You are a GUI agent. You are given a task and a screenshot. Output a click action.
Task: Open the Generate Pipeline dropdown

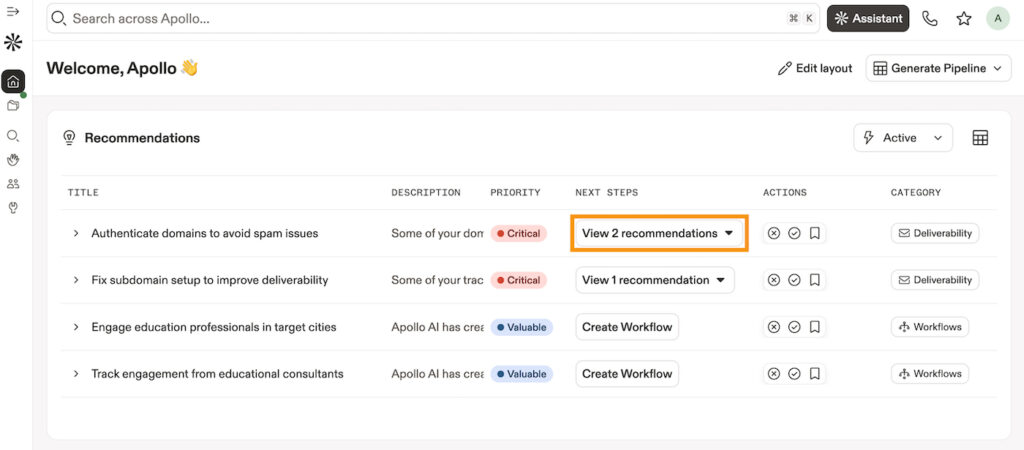click(x=938, y=69)
